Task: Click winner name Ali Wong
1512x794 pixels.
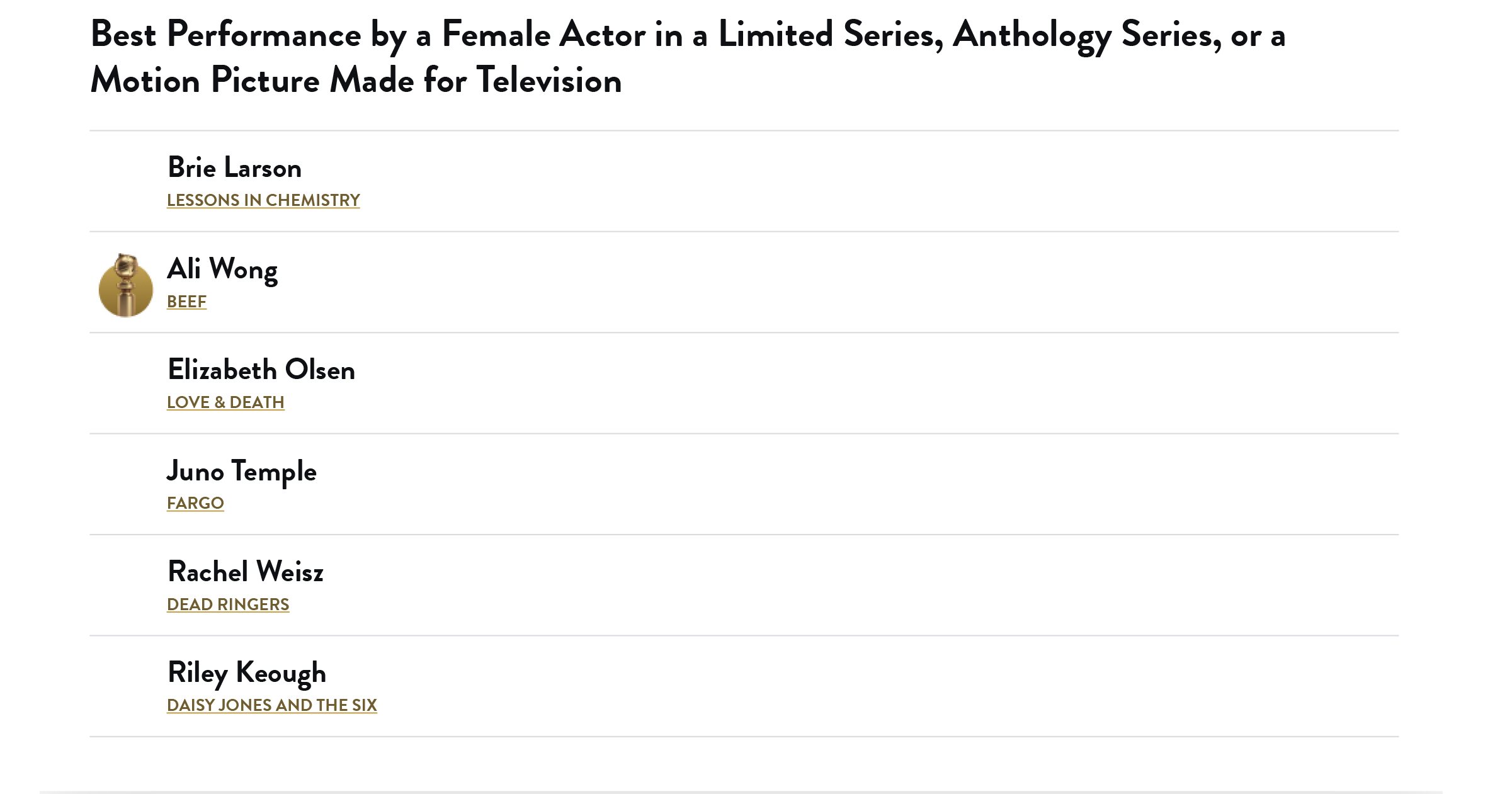Action: coord(222,269)
